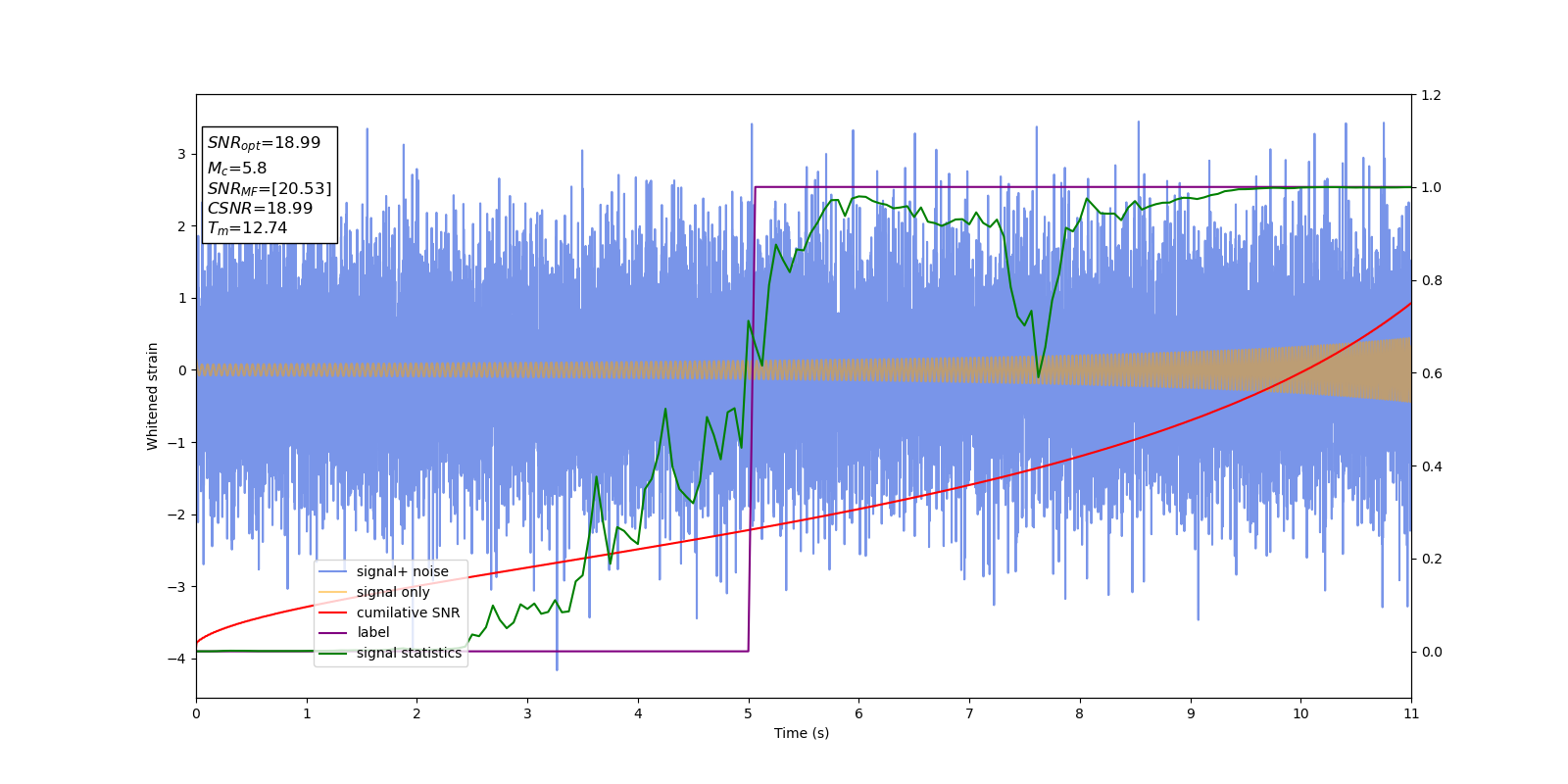Click the left y-axis tick label 0
This screenshot has height=784, width=1568.
[x=181, y=370]
